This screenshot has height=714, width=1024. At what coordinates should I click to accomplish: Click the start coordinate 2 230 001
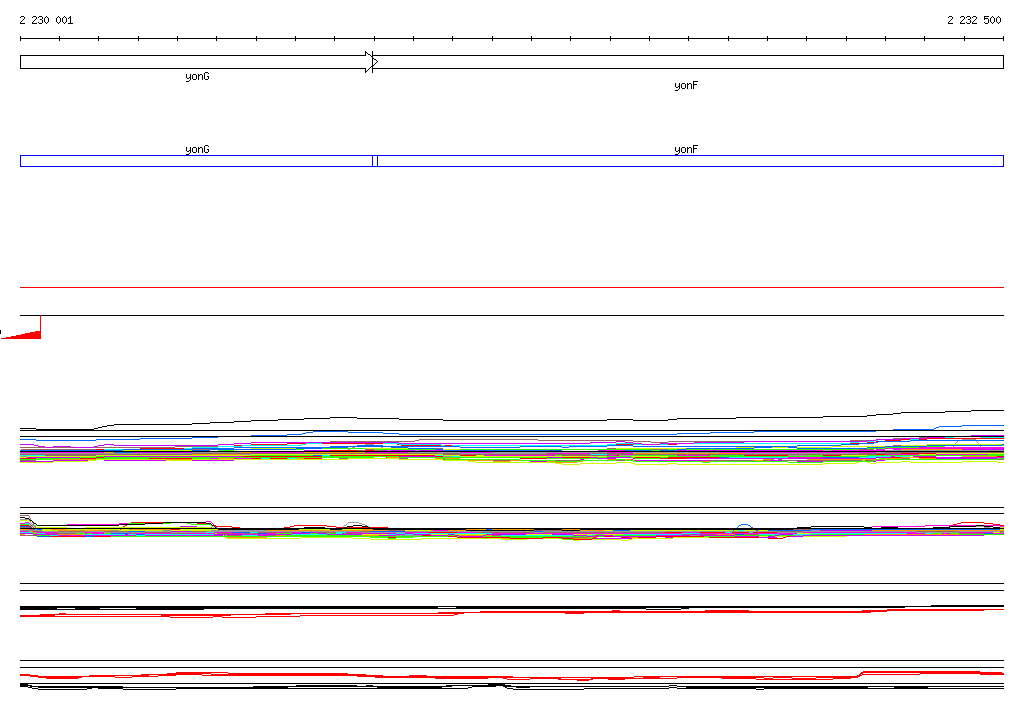(x=46, y=20)
